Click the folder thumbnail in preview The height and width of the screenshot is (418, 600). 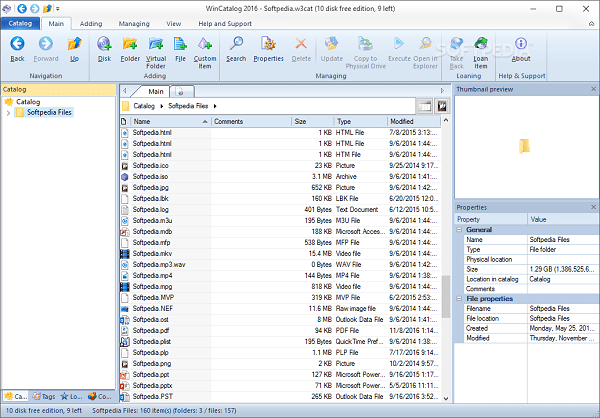pos(524,146)
